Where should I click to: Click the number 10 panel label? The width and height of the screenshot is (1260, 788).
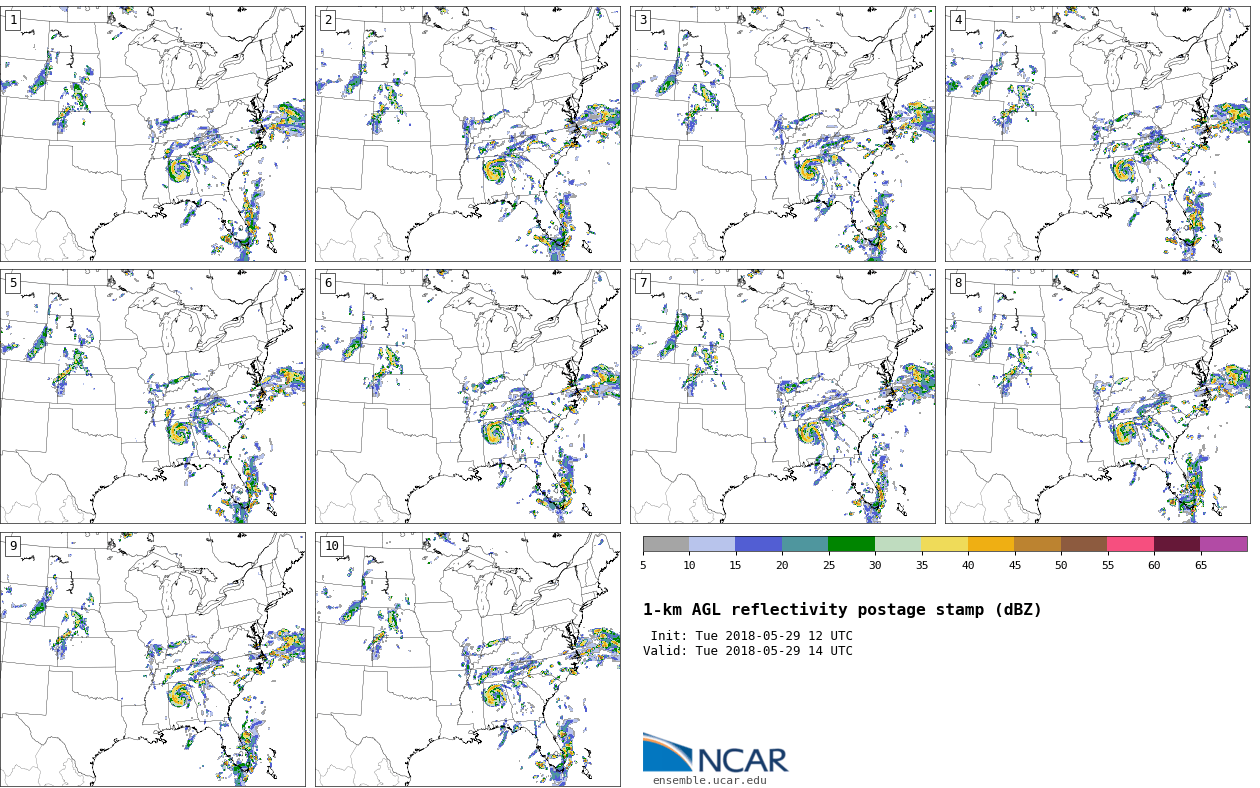click(x=331, y=546)
